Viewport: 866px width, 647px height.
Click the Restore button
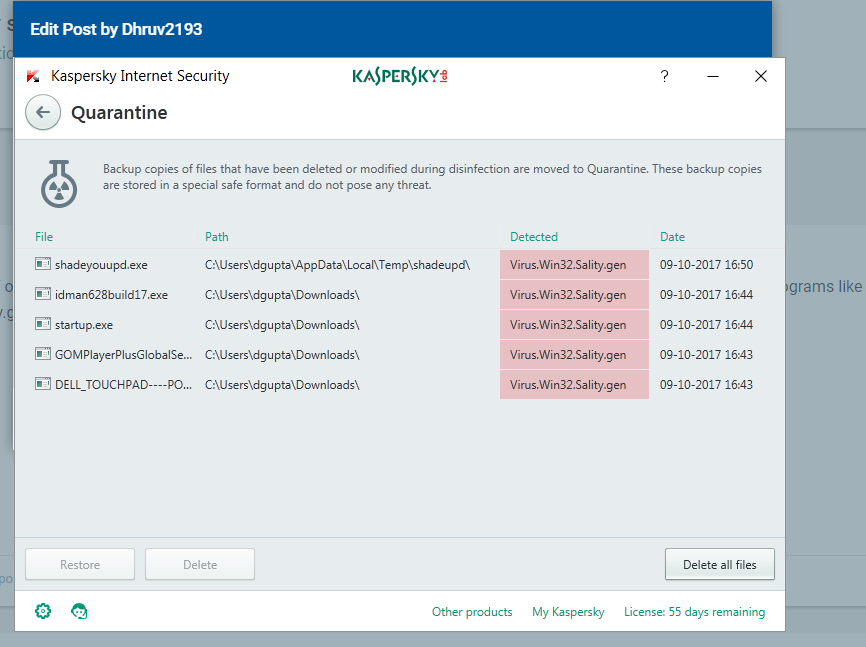click(x=80, y=565)
